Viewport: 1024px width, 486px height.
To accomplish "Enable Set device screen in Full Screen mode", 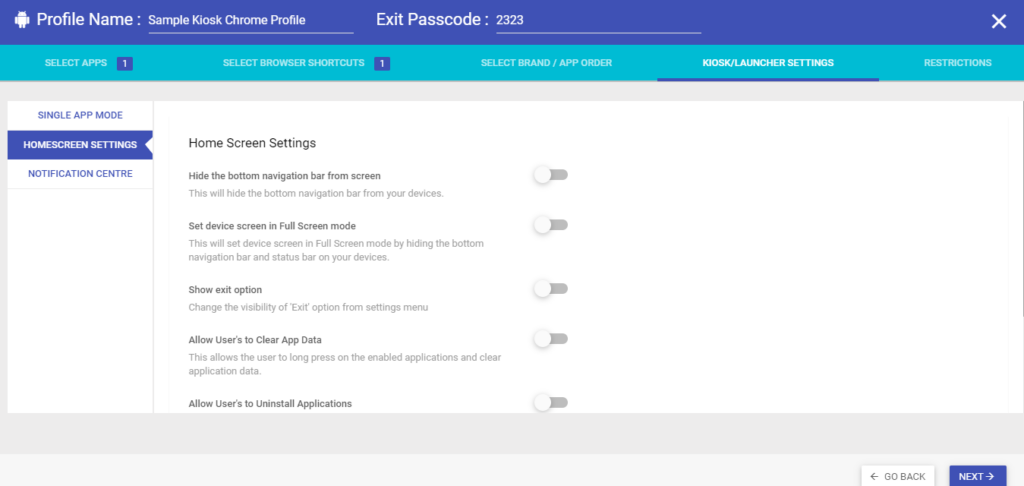I will pyautogui.click(x=551, y=225).
